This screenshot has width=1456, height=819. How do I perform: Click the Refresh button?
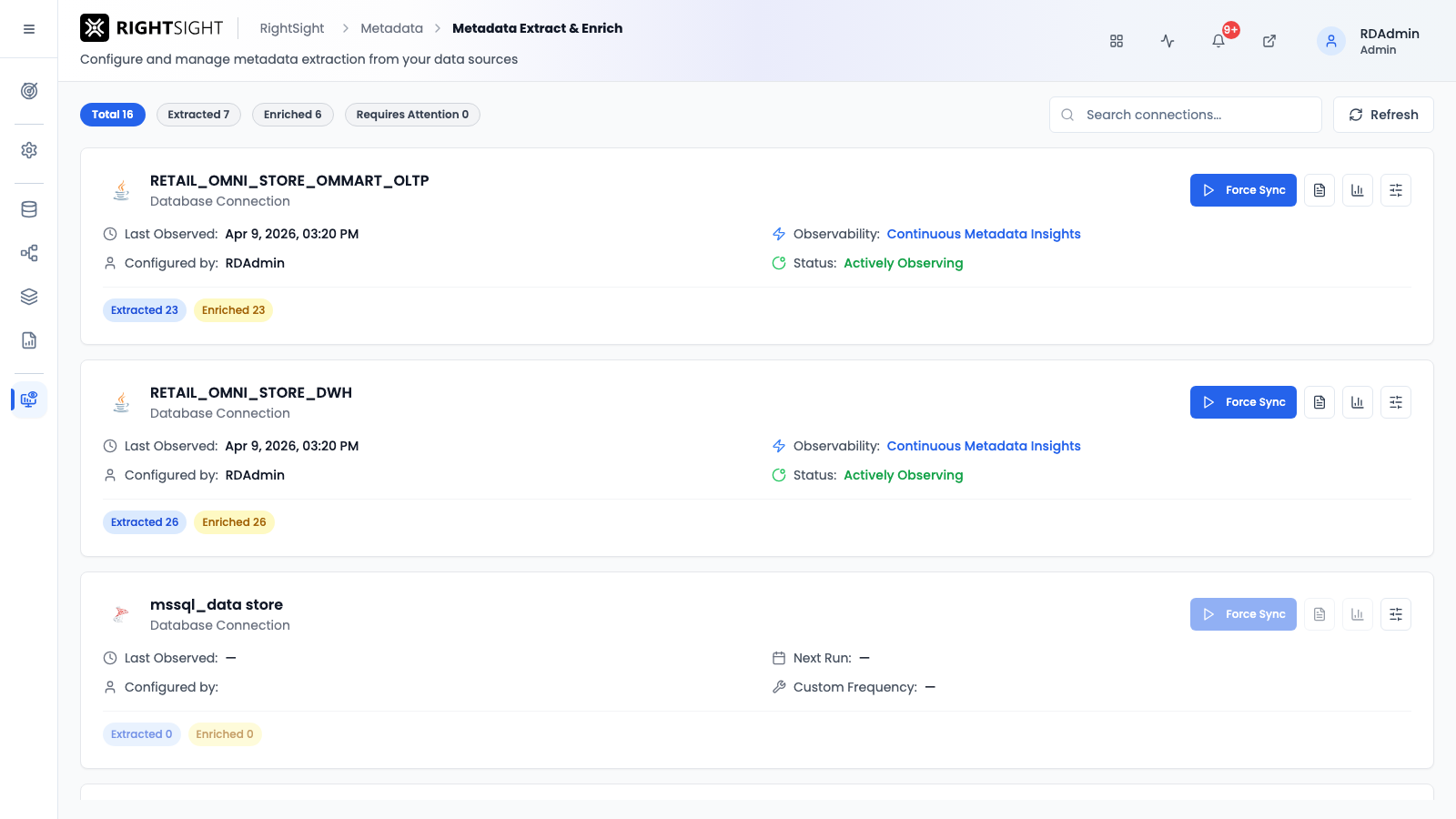tap(1383, 115)
